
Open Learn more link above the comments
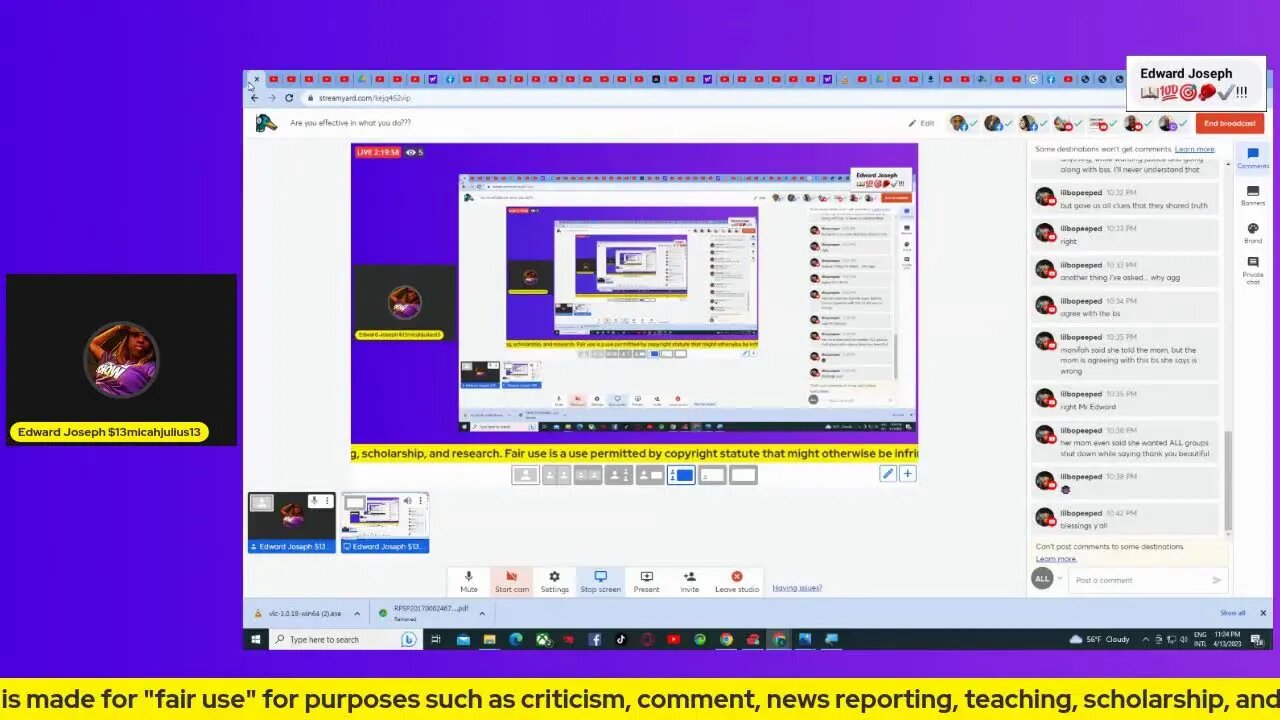tap(1194, 149)
